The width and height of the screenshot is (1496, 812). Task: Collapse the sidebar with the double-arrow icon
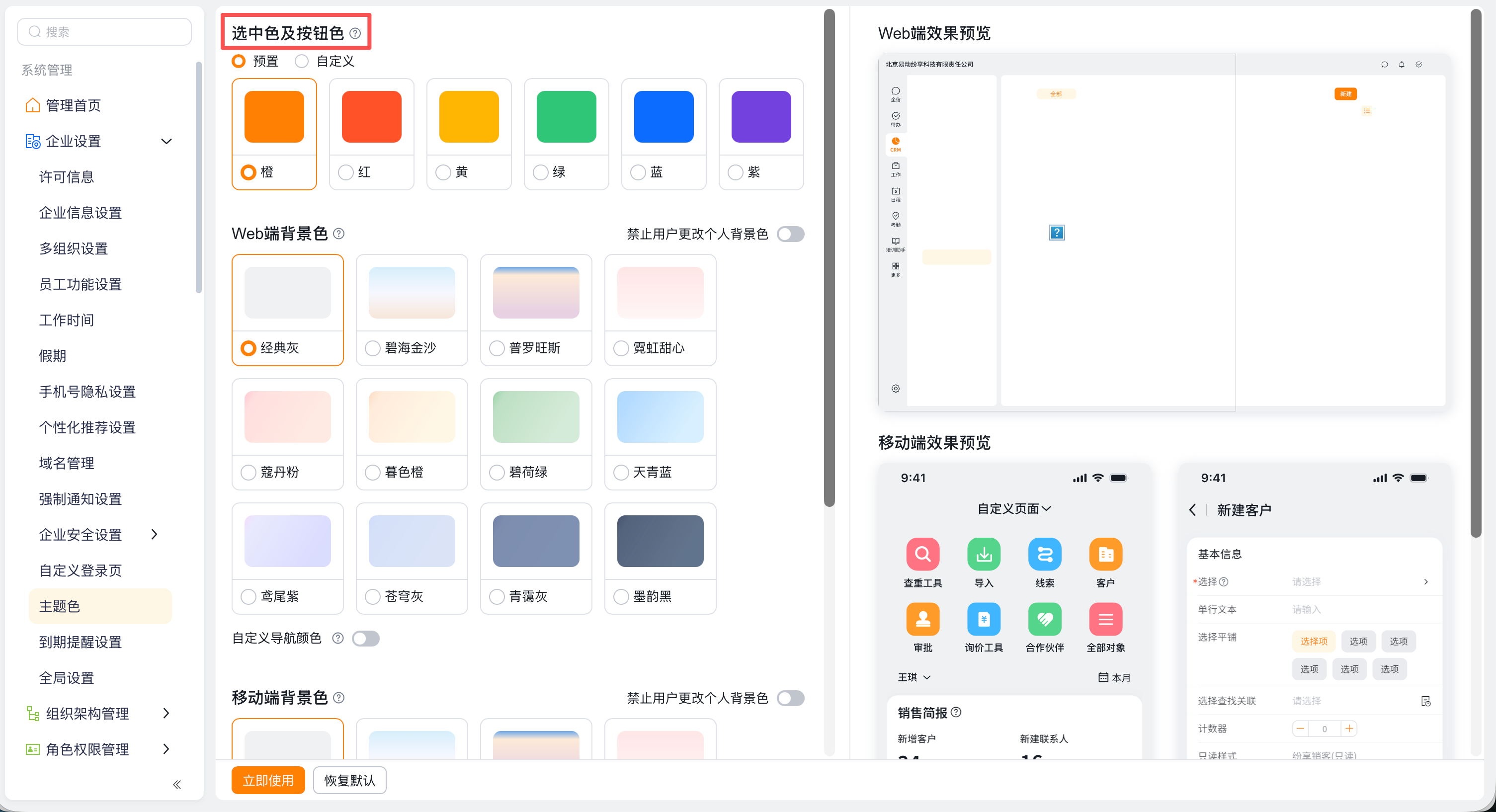click(x=177, y=785)
